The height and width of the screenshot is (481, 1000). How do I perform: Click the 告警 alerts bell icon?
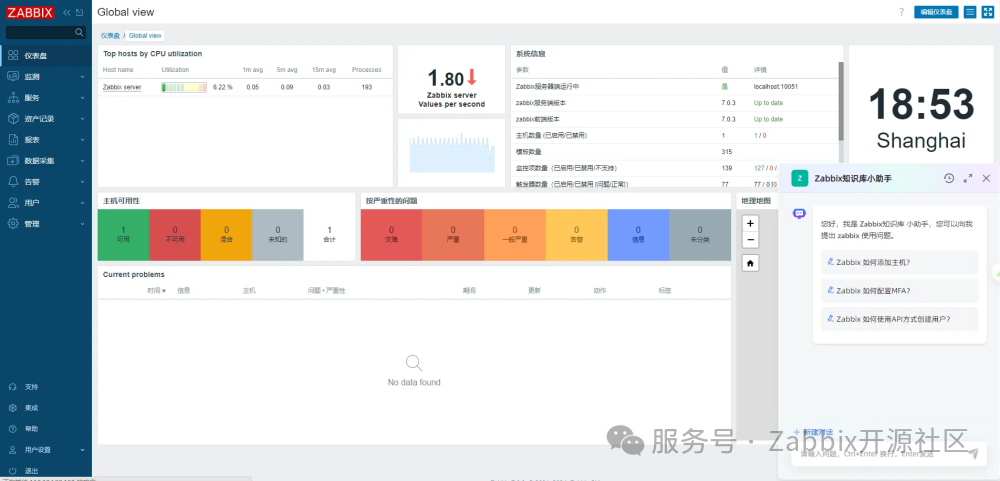[13, 182]
